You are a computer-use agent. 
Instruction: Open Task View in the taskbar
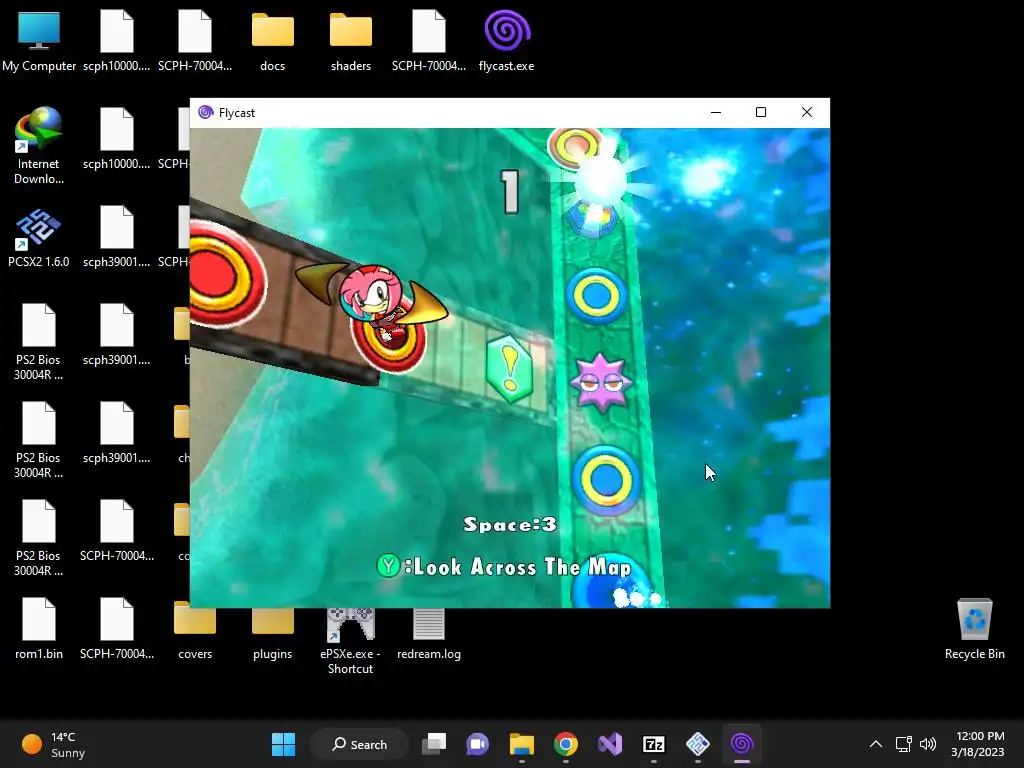point(434,744)
